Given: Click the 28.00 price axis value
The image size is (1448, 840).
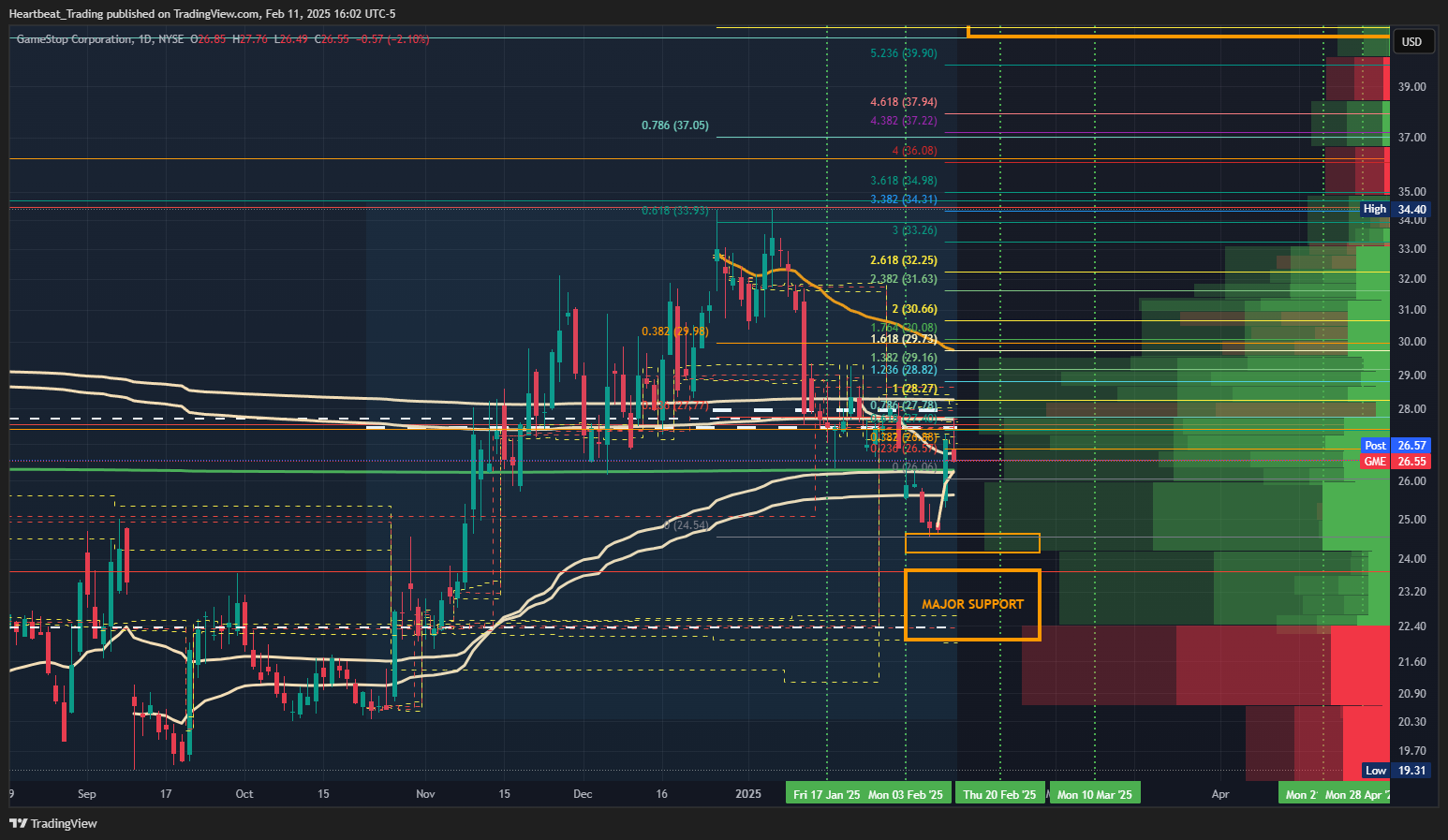Looking at the screenshot, I should (1411, 409).
